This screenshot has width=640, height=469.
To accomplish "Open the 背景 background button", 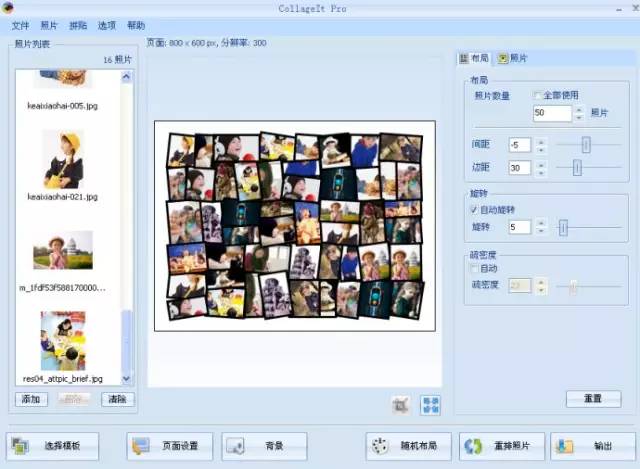I will coord(264,446).
